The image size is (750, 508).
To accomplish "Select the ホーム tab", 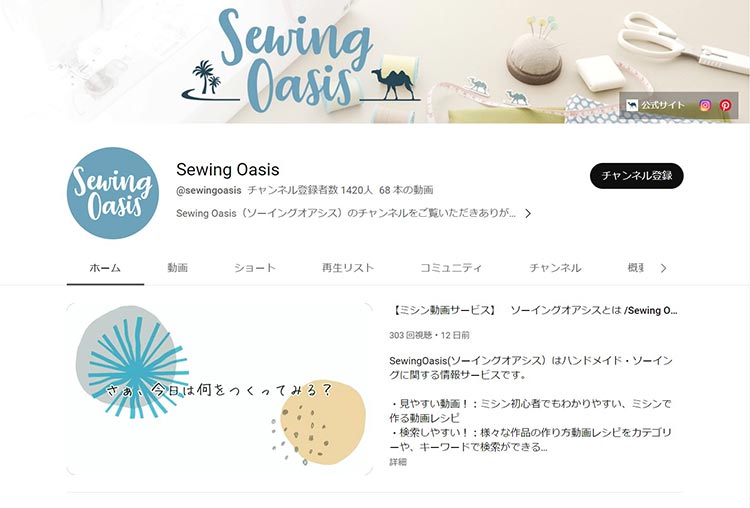I will [x=105, y=268].
